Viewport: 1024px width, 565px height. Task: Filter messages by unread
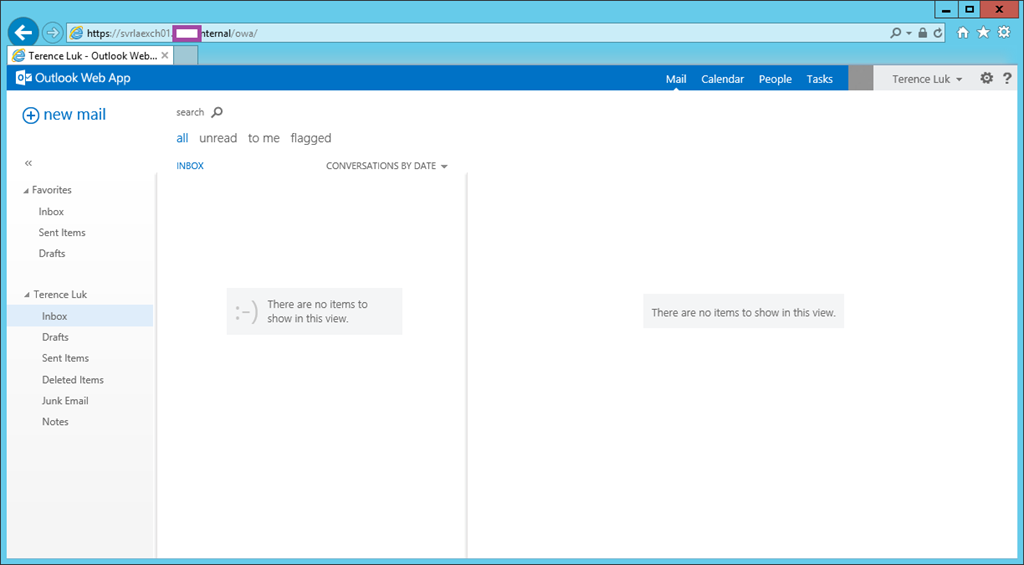click(x=218, y=138)
